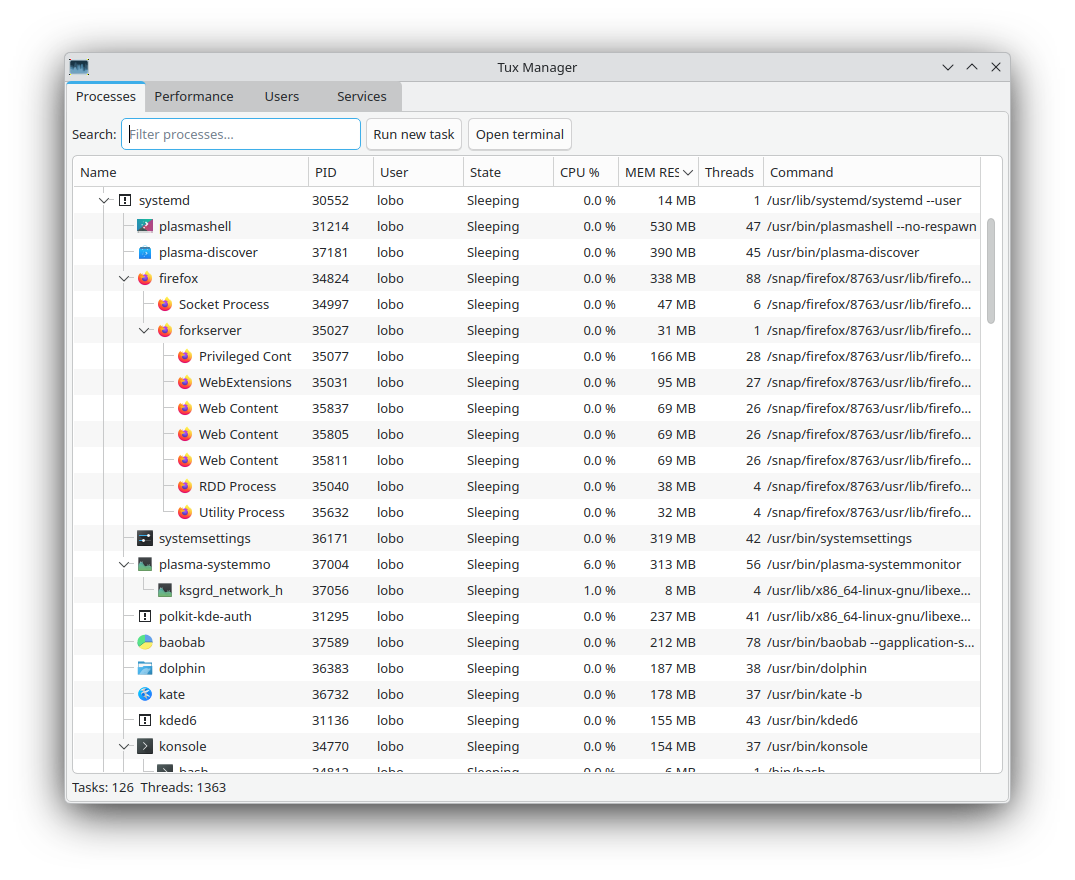The width and height of the screenshot is (1075, 880).
Task: Select 6.0 % CPU value of plasma-systemmo
Action: (x=599, y=564)
